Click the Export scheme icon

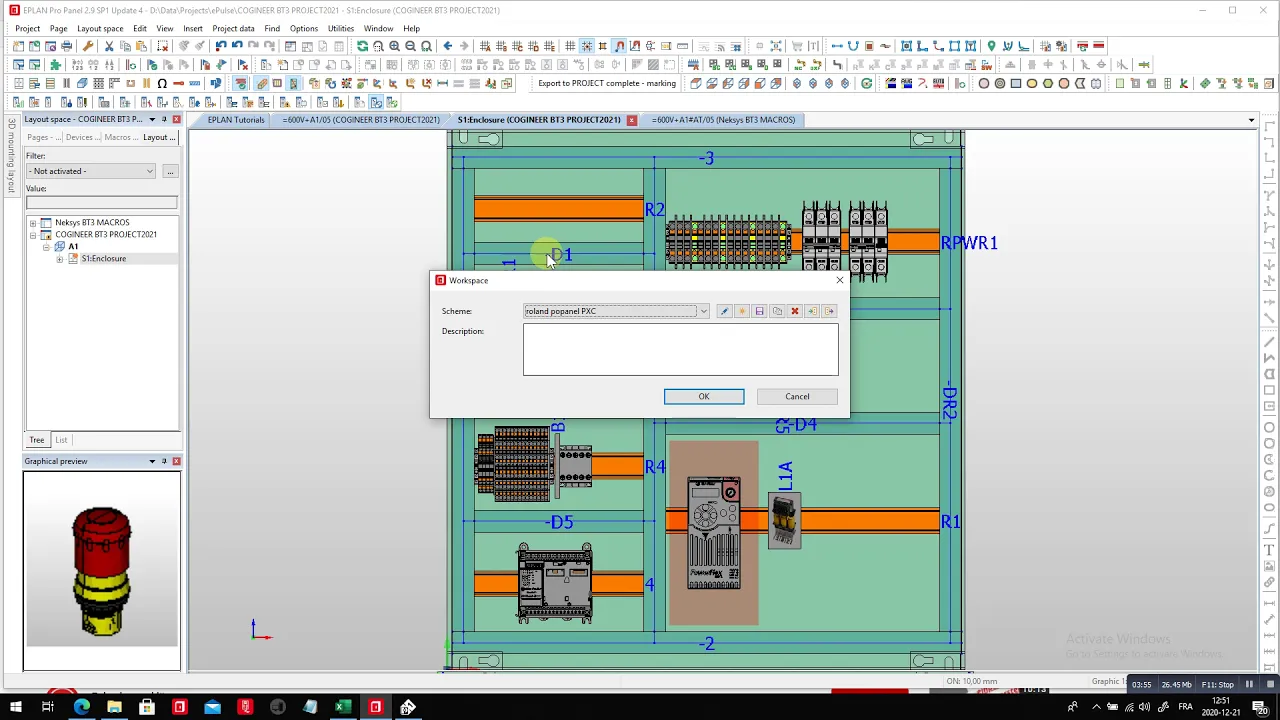[830, 311]
